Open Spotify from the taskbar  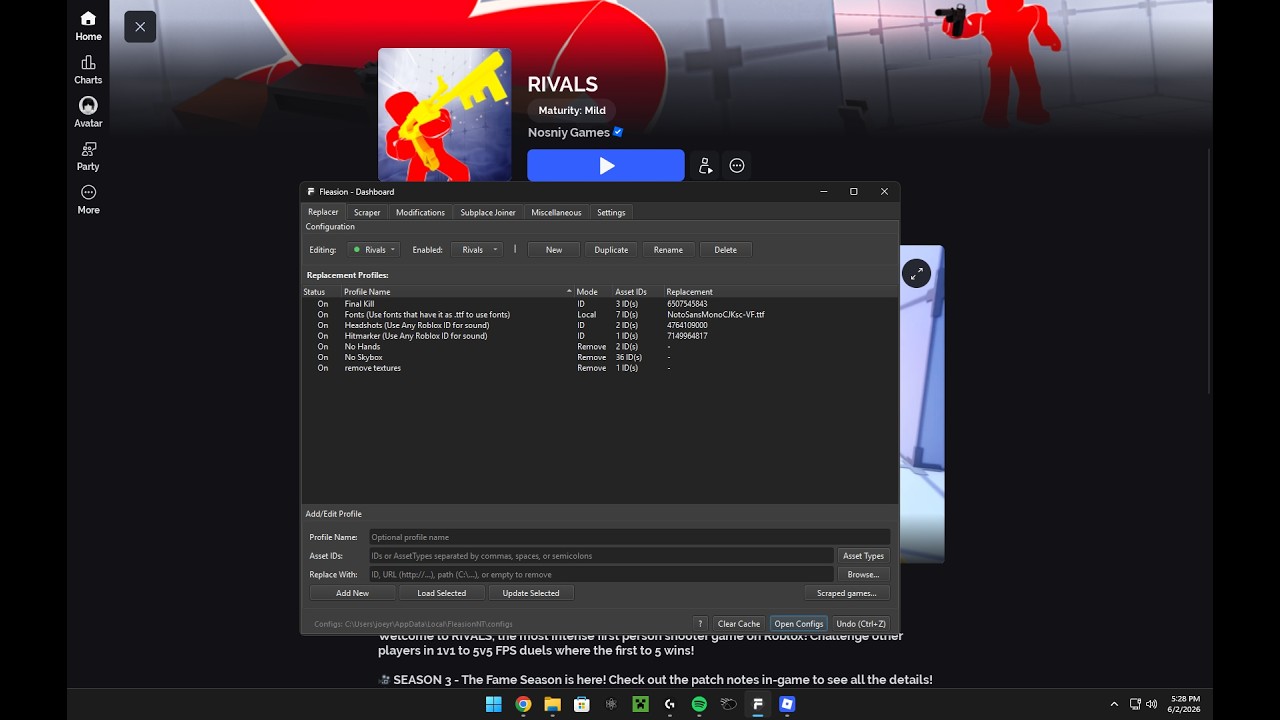click(x=699, y=704)
